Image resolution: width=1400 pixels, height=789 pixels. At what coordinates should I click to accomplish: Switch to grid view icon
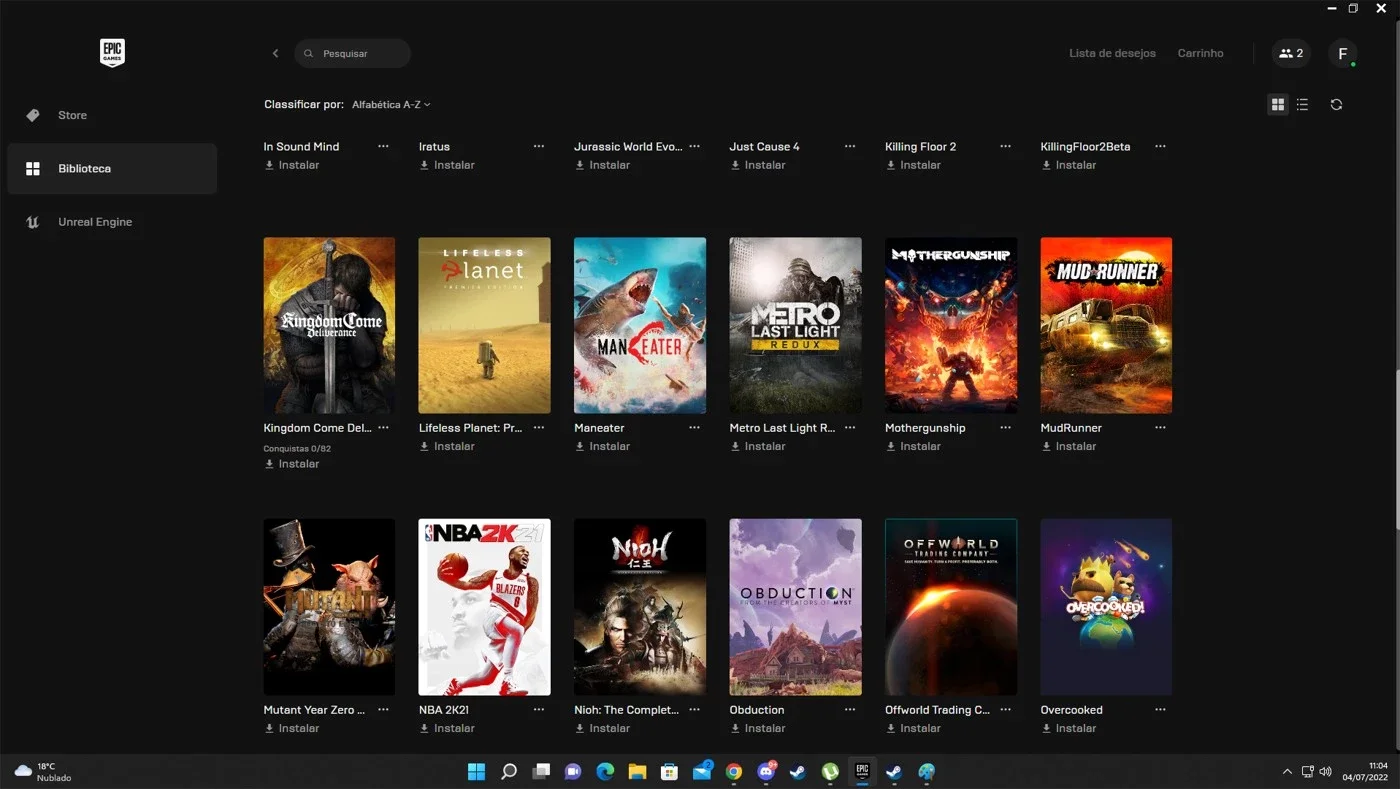coord(1277,104)
